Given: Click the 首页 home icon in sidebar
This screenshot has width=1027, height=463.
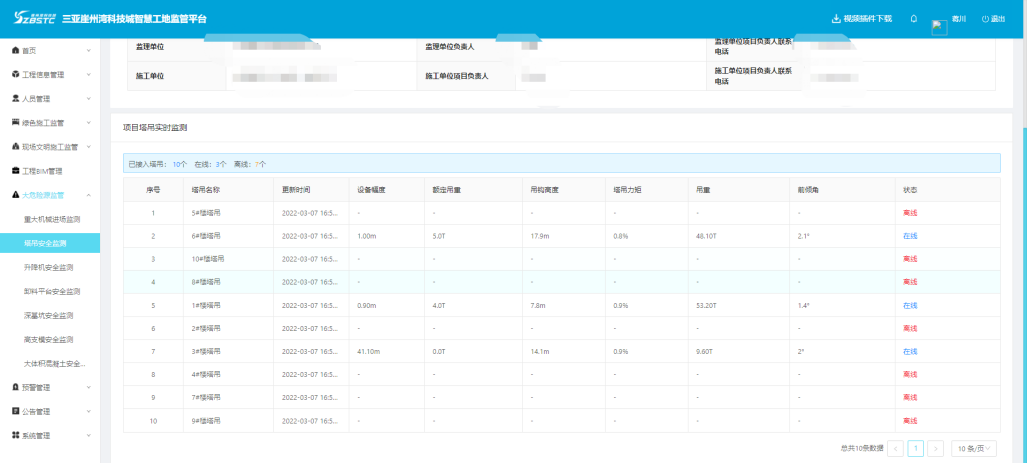Looking at the screenshot, I should coord(15,50).
